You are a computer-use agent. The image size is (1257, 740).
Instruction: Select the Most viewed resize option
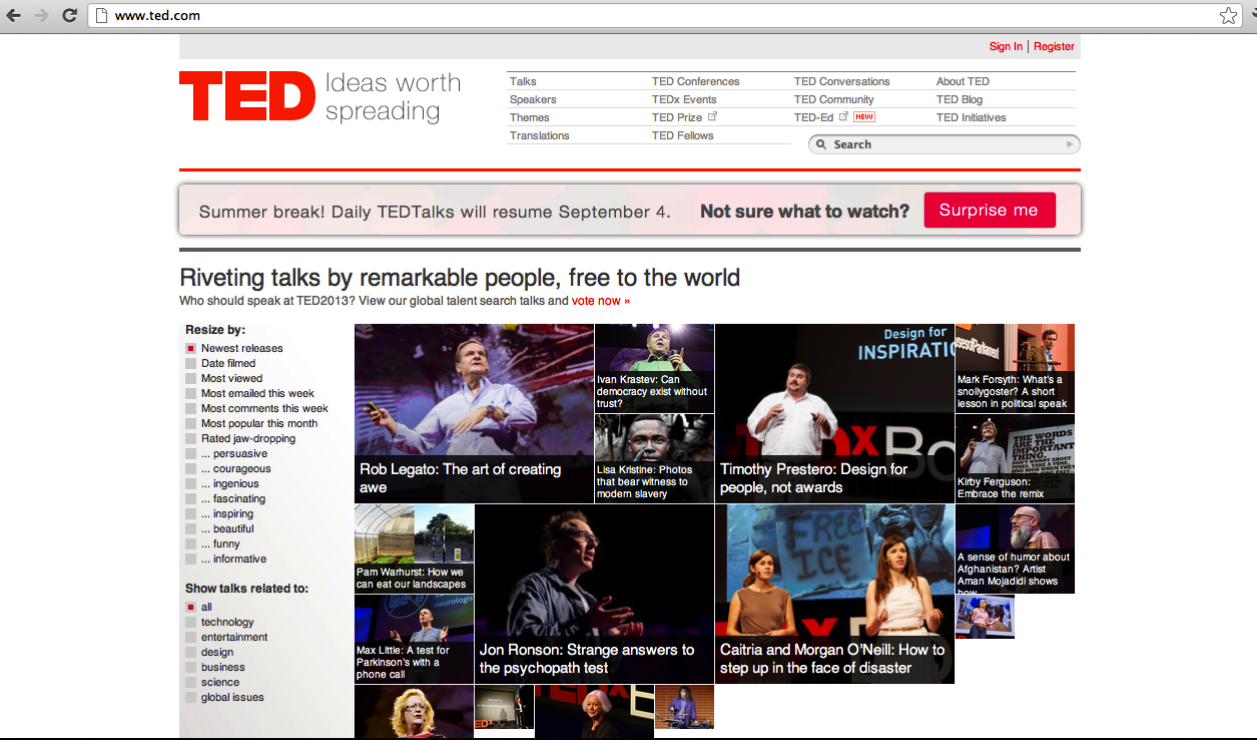(x=231, y=379)
